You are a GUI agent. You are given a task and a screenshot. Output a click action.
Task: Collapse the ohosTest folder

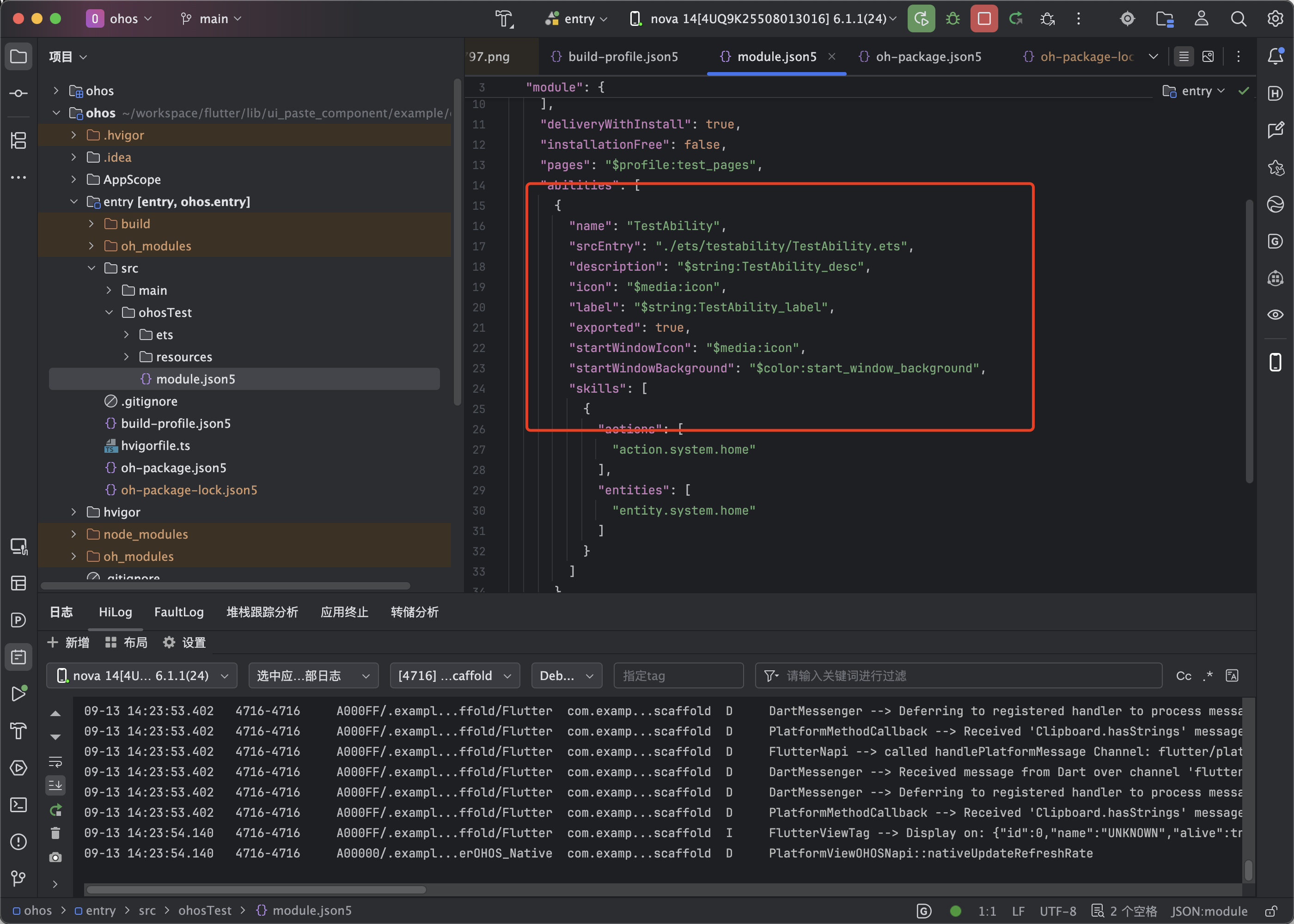click(109, 312)
